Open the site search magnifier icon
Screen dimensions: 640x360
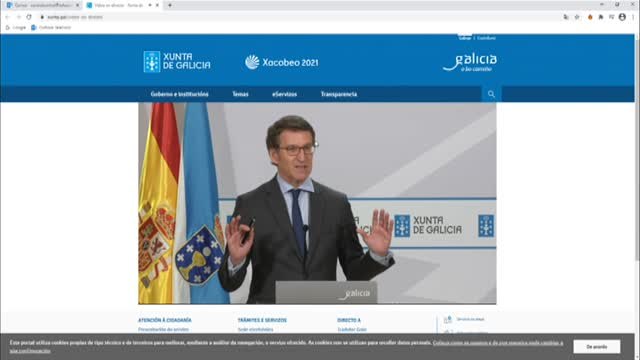pos(491,94)
